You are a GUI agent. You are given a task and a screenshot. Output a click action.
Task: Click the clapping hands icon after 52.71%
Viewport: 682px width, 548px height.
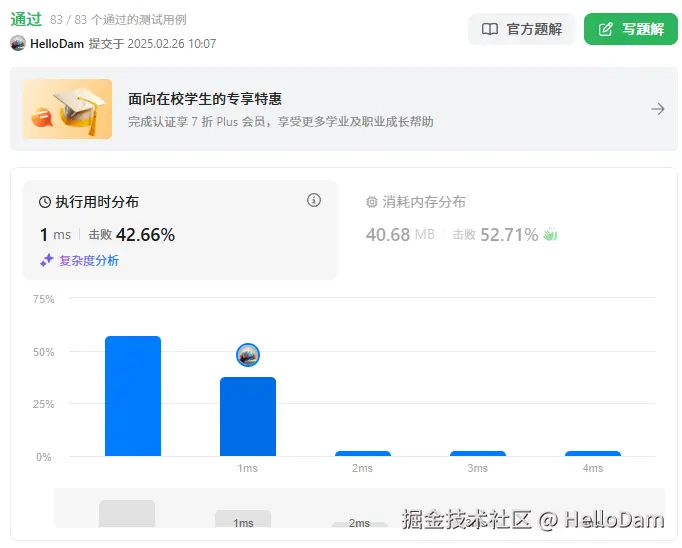pyautogui.click(x=550, y=234)
